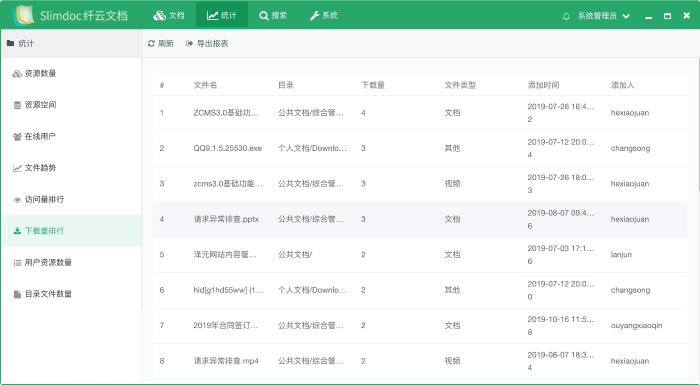The height and width of the screenshot is (385, 700).
Task: Select 资源数量 in the sidebar
Action: pos(71,74)
